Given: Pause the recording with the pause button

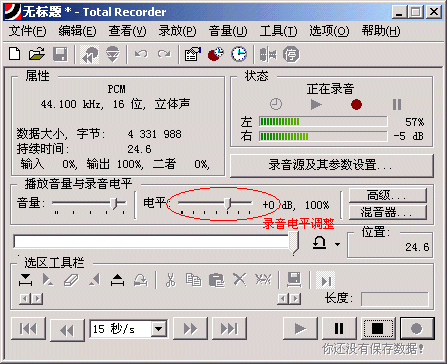Looking at the screenshot, I should (x=339, y=328).
